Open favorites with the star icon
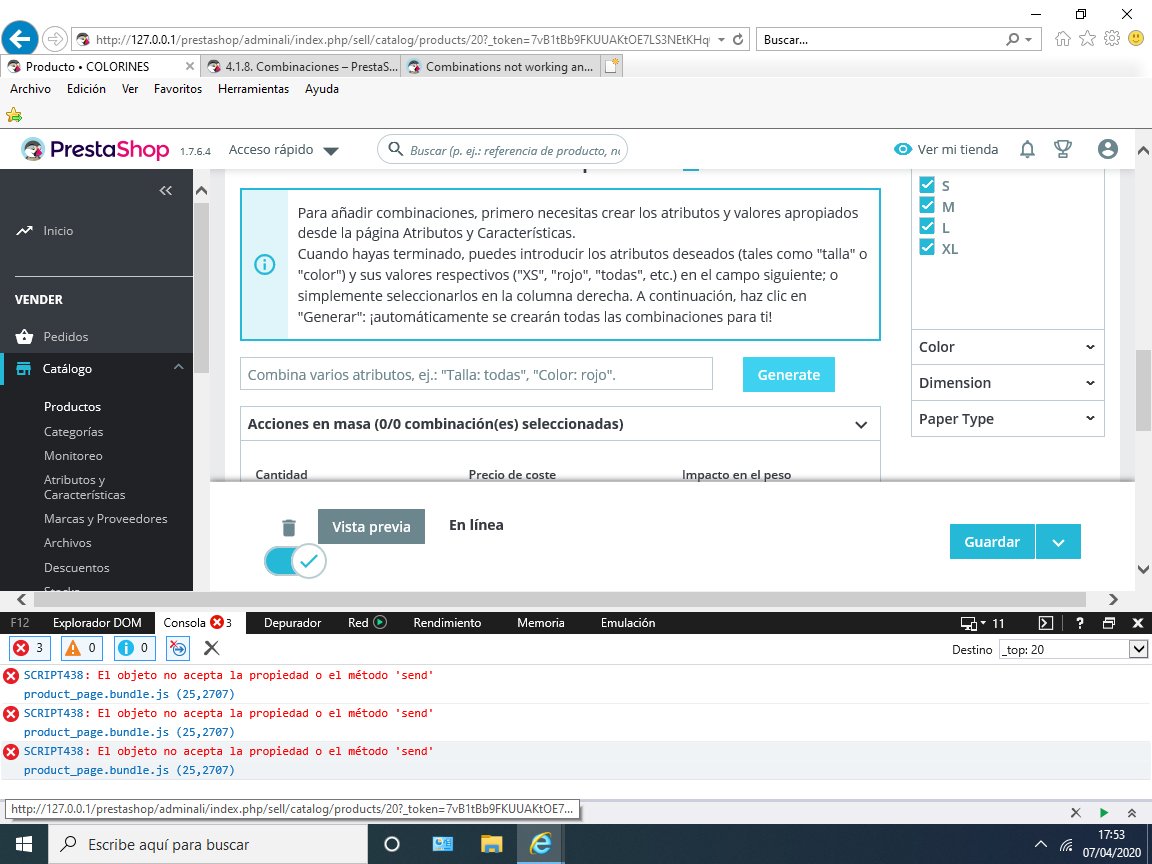 click(1087, 39)
